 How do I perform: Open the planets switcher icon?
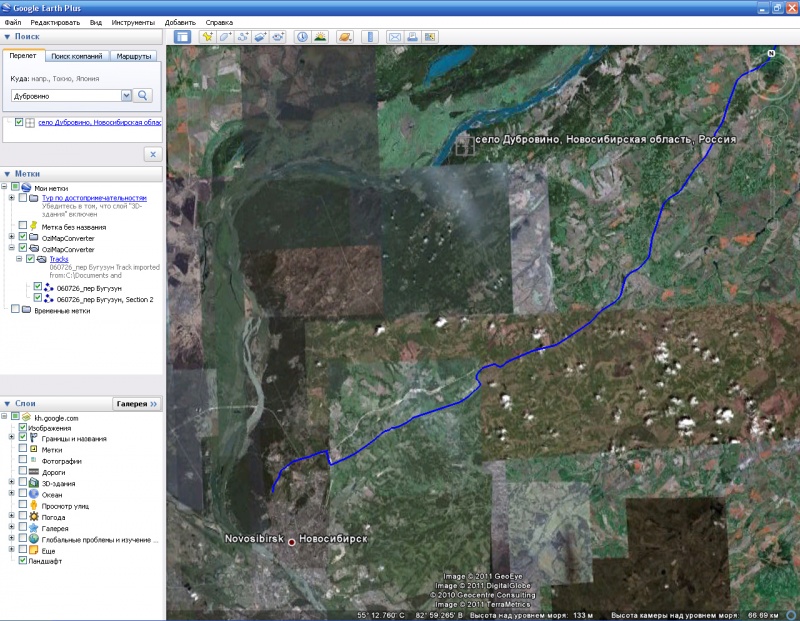pyautogui.click(x=345, y=37)
